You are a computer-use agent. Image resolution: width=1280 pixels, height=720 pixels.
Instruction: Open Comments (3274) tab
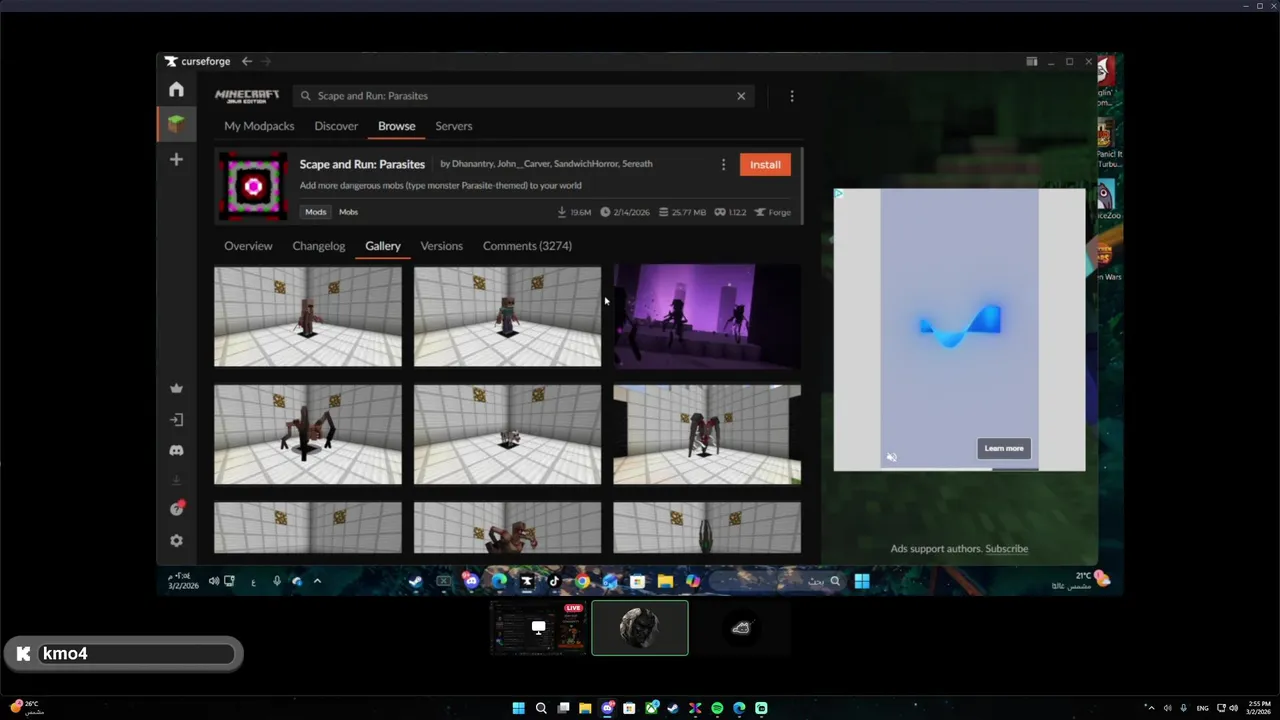point(527,246)
